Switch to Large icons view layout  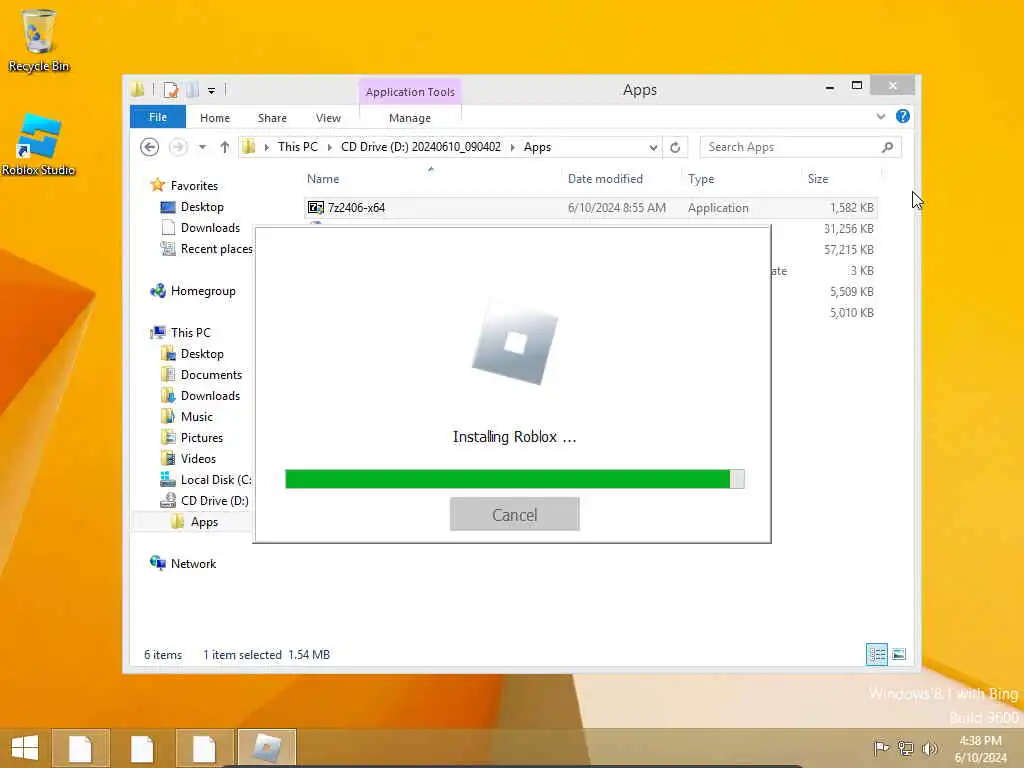tap(899, 654)
